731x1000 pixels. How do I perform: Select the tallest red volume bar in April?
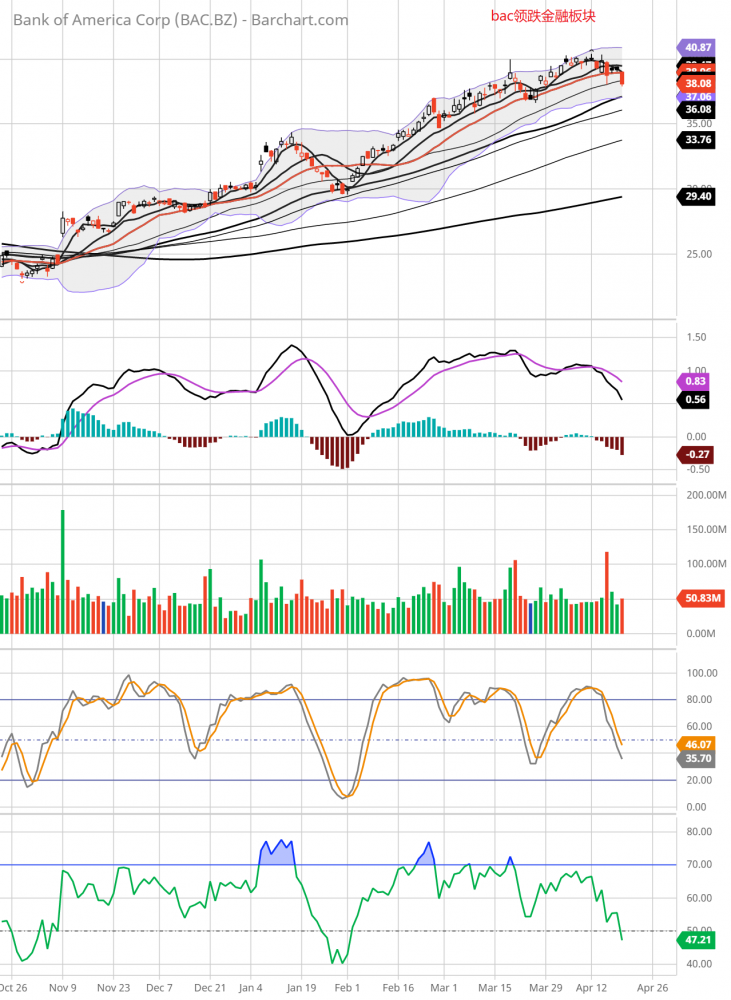[606, 592]
